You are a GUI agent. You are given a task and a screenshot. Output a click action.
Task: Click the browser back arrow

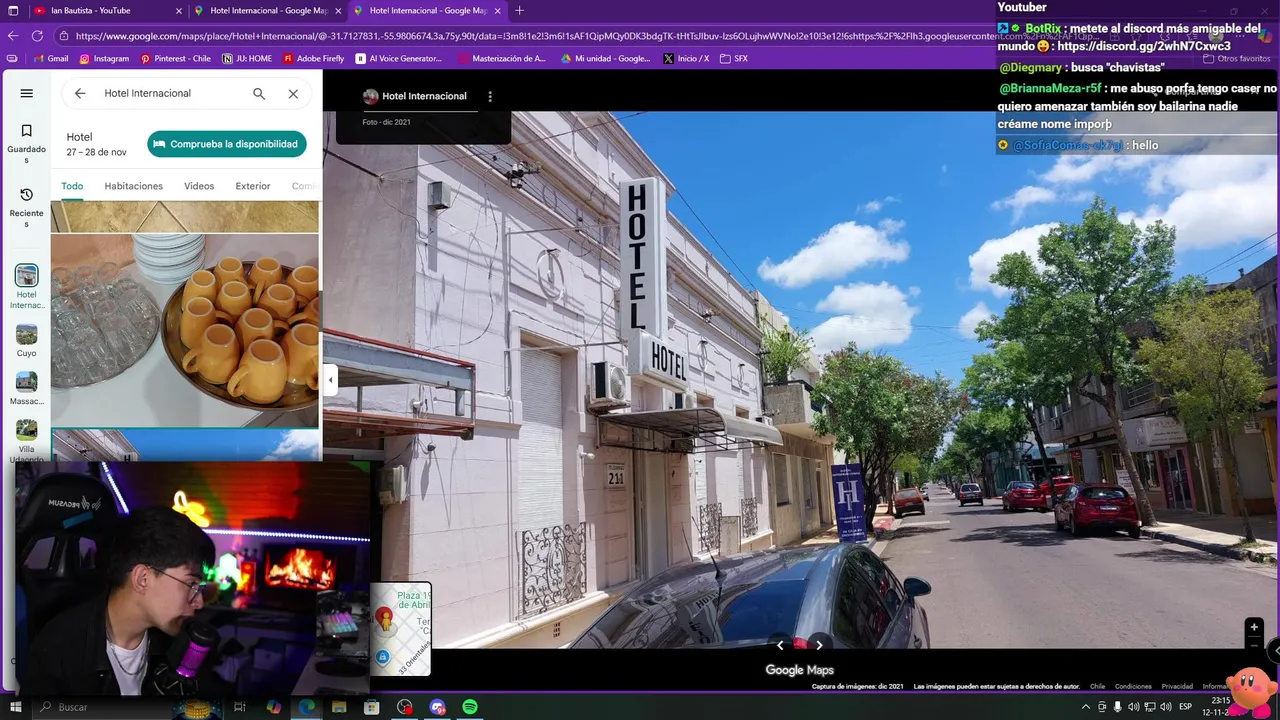13,35
